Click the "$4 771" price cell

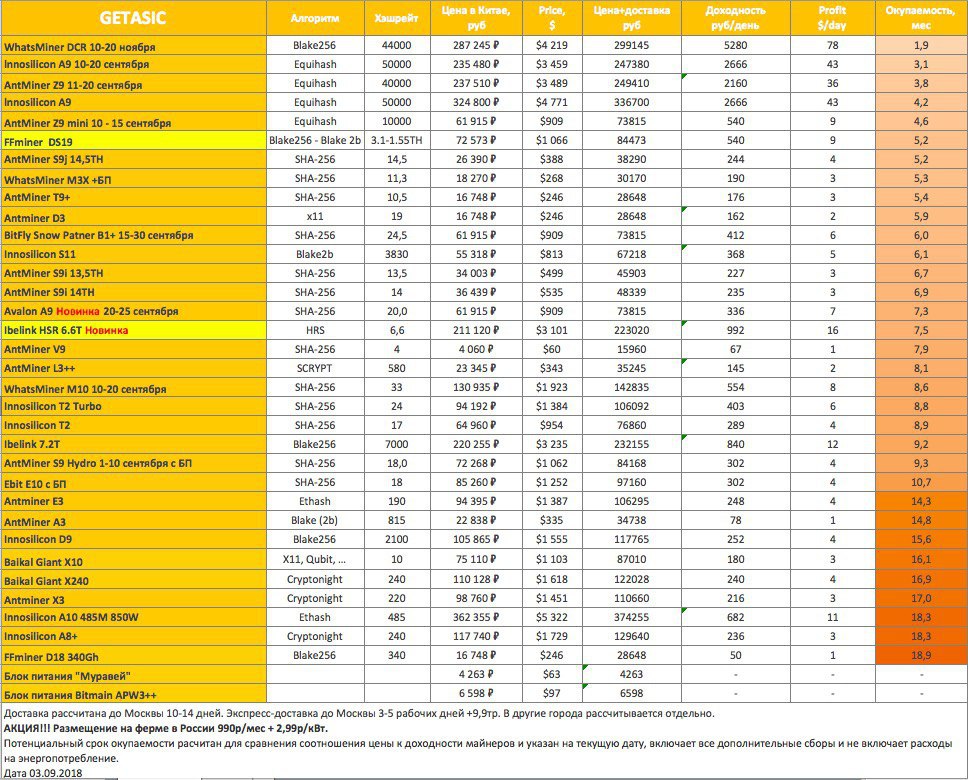552,103
